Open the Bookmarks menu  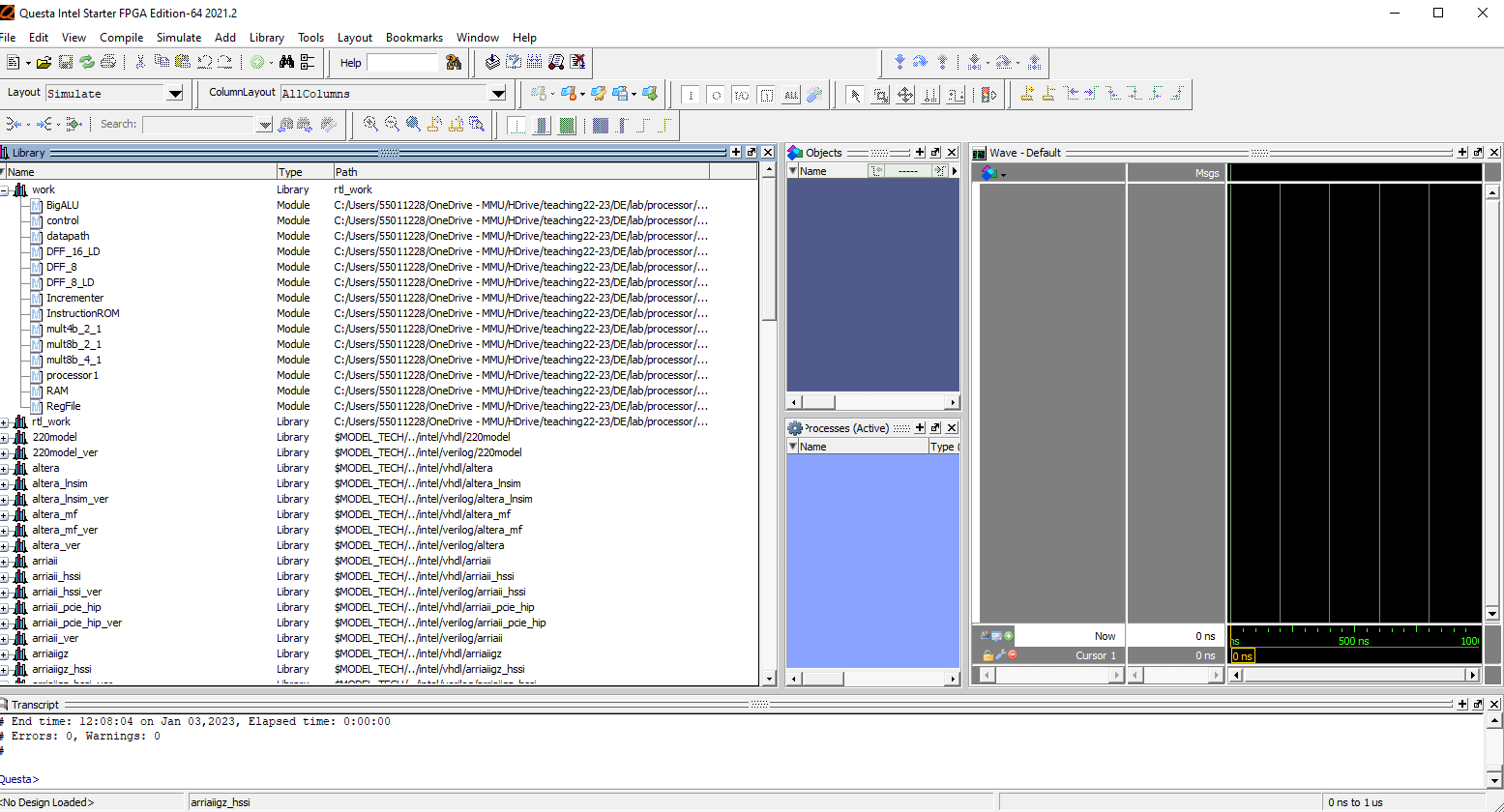pos(414,38)
